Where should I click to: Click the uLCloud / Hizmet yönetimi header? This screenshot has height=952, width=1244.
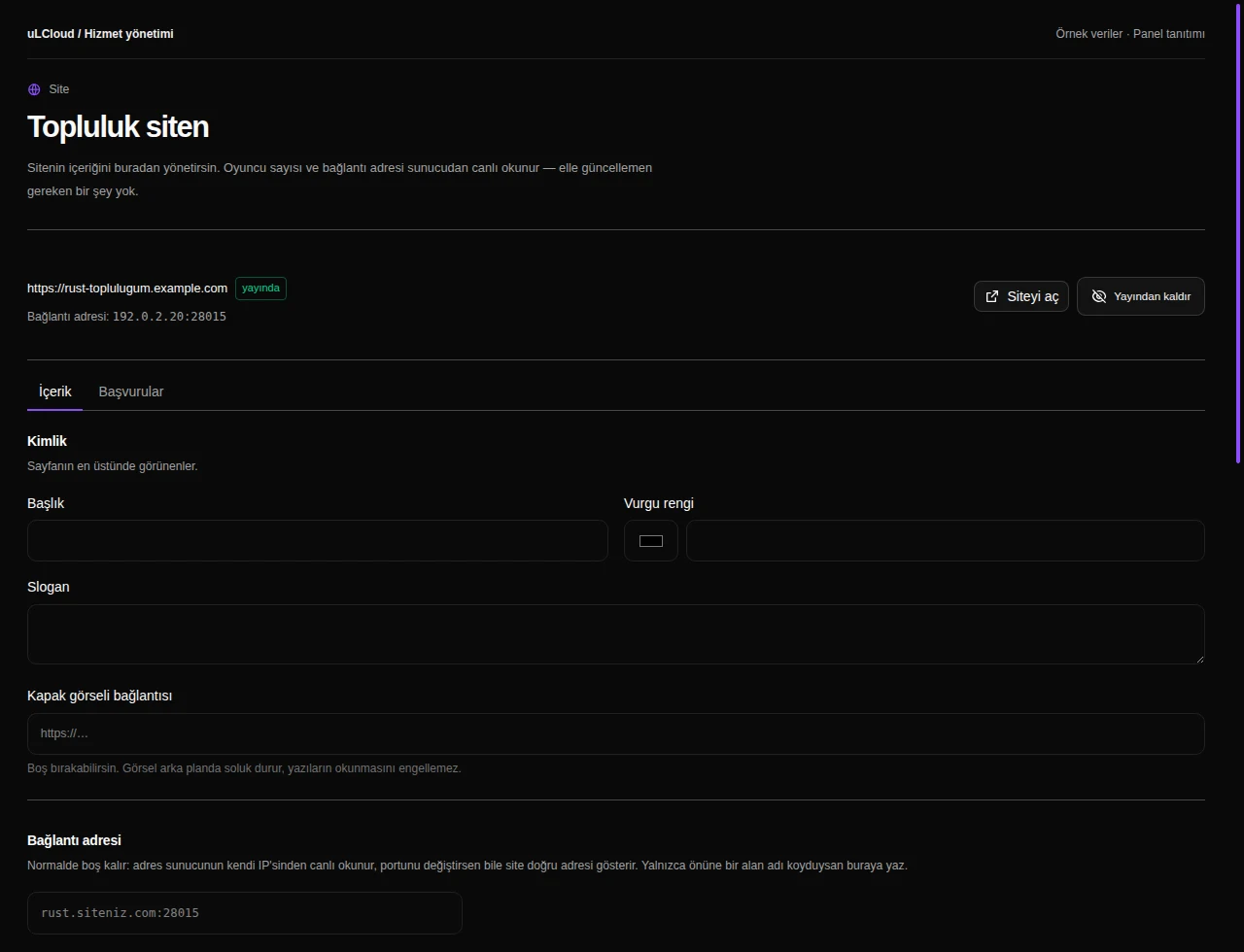point(100,34)
